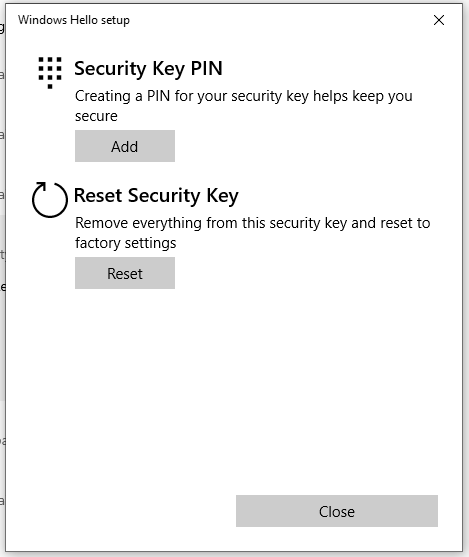Select the Reset Security Key heading
The height and width of the screenshot is (557, 469).
point(156,195)
